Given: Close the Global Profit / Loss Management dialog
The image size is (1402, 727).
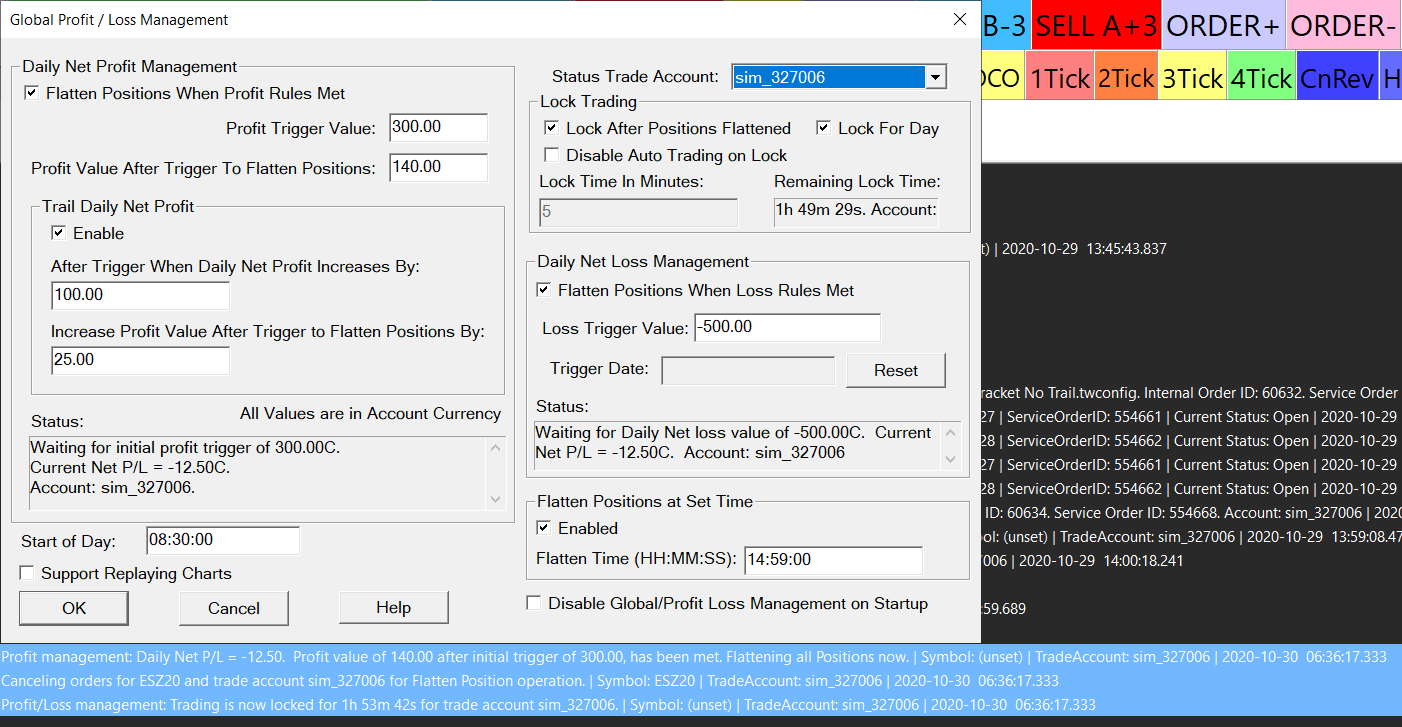Looking at the screenshot, I should click(x=959, y=19).
